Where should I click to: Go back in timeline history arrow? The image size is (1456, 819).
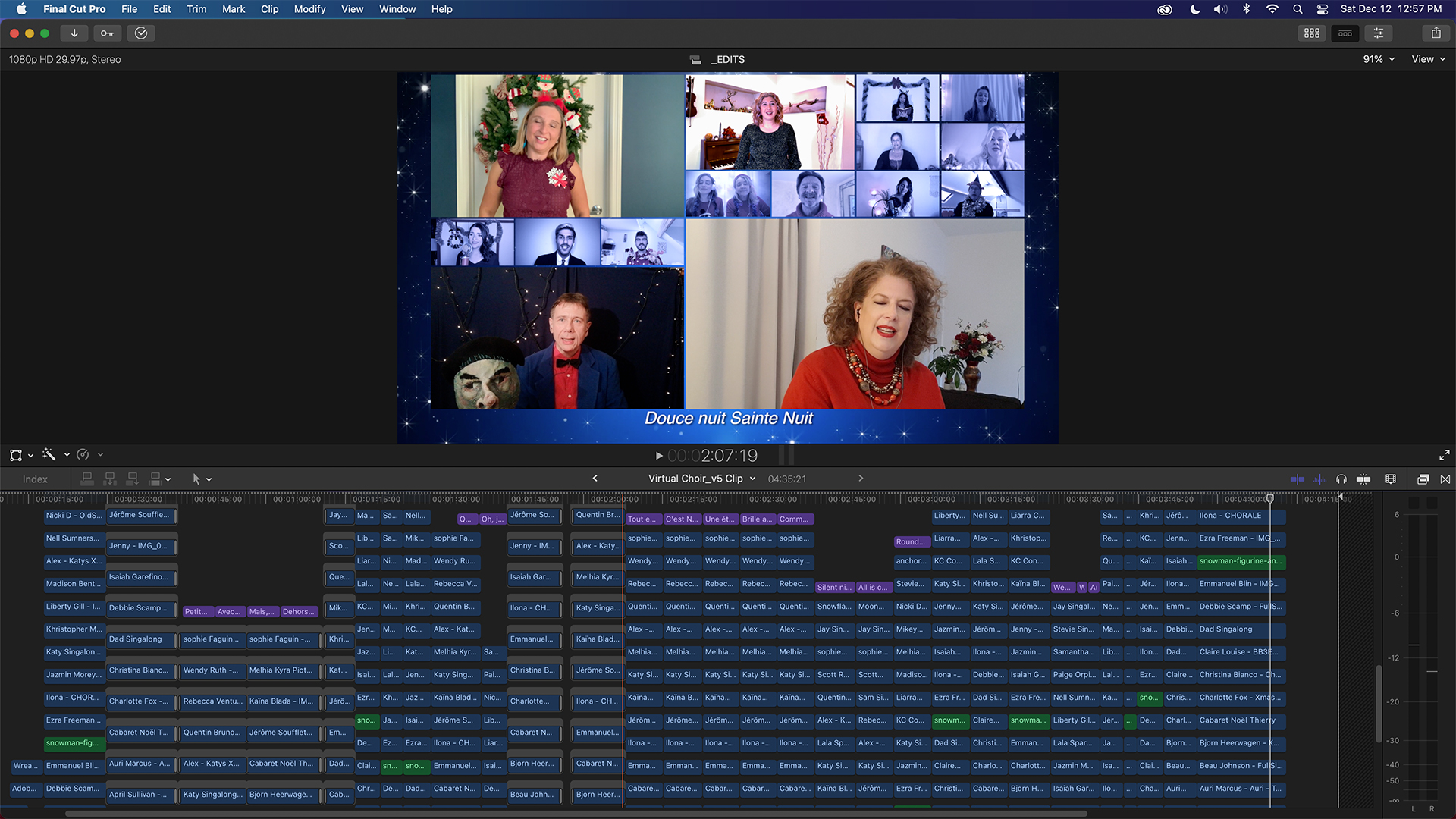[595, 479]
